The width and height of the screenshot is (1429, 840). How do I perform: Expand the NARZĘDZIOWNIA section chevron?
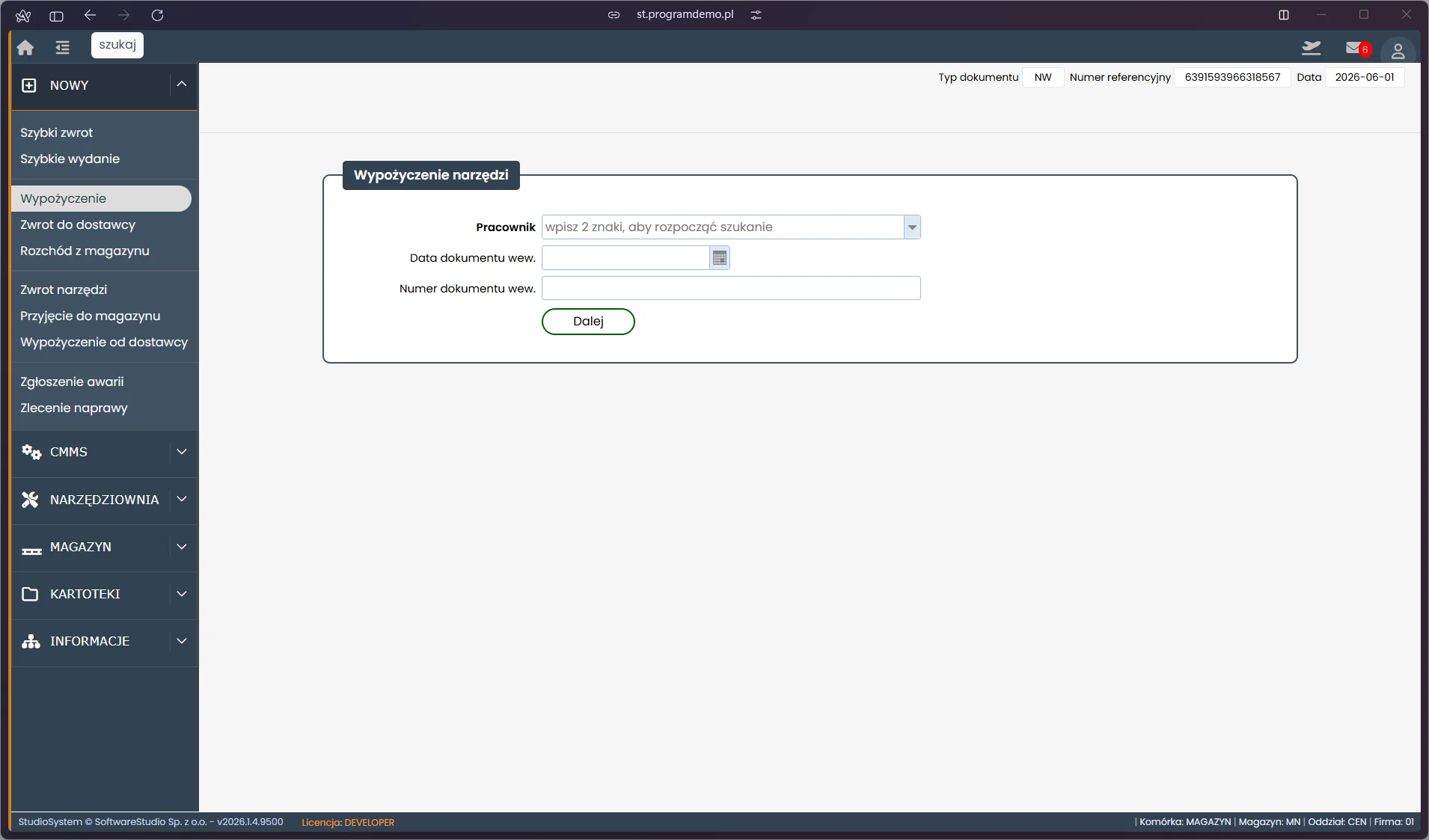click(182, 499)
